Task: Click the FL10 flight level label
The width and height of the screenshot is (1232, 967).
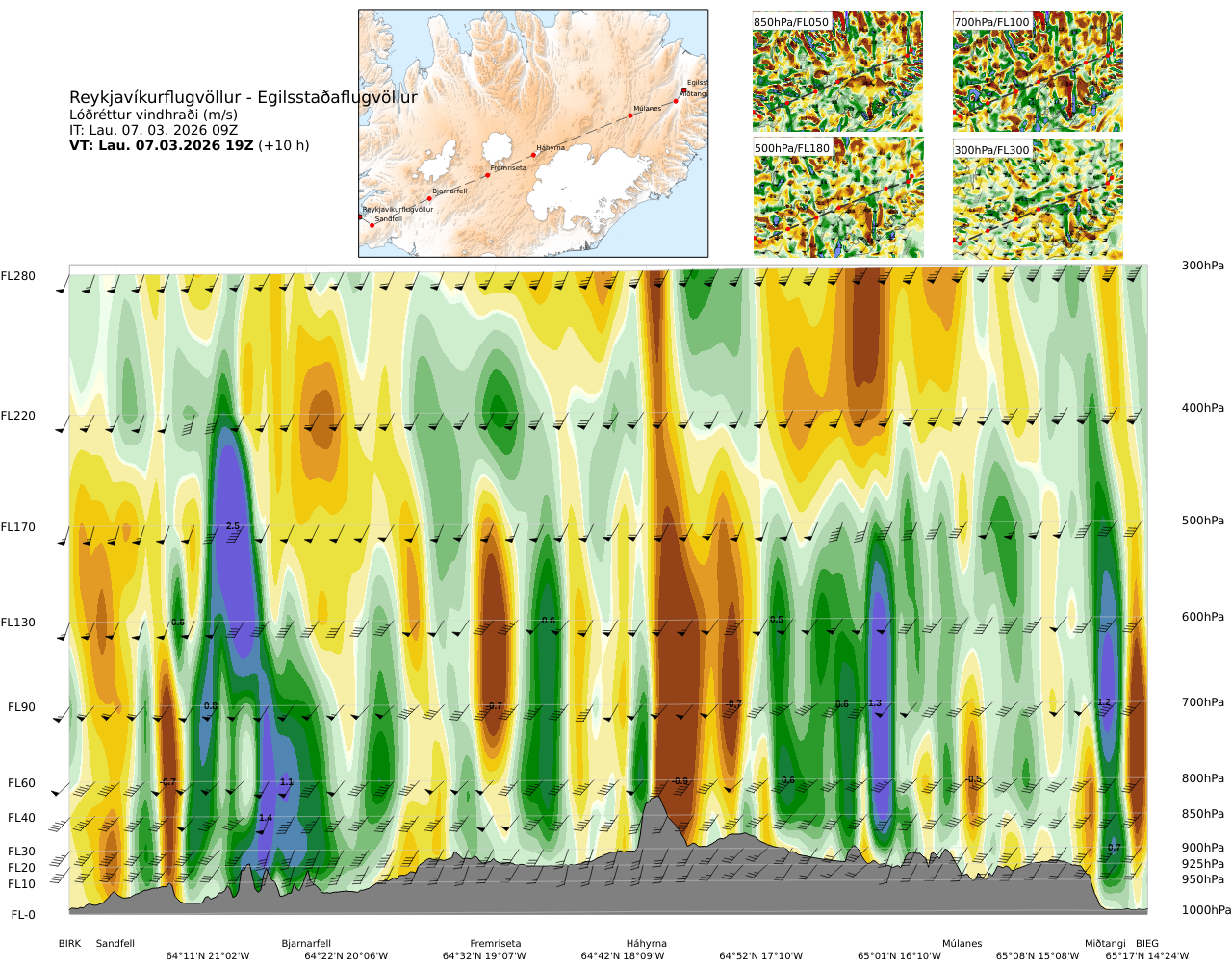Action: coord(21,885)
